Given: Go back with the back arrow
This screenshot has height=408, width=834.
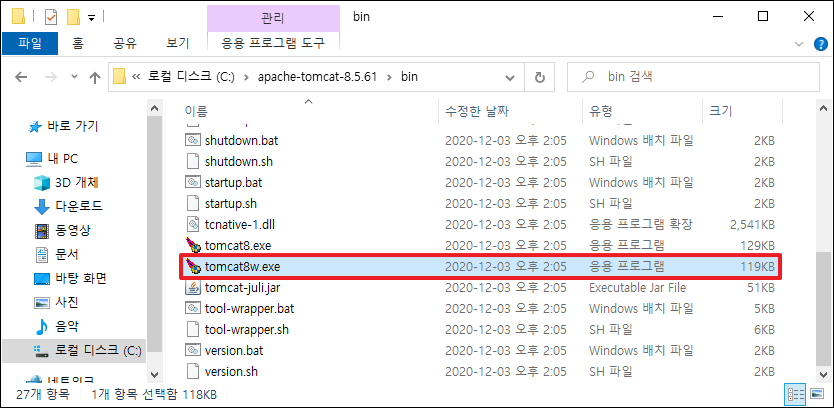Looking at the screenshot, I should 21,77.
